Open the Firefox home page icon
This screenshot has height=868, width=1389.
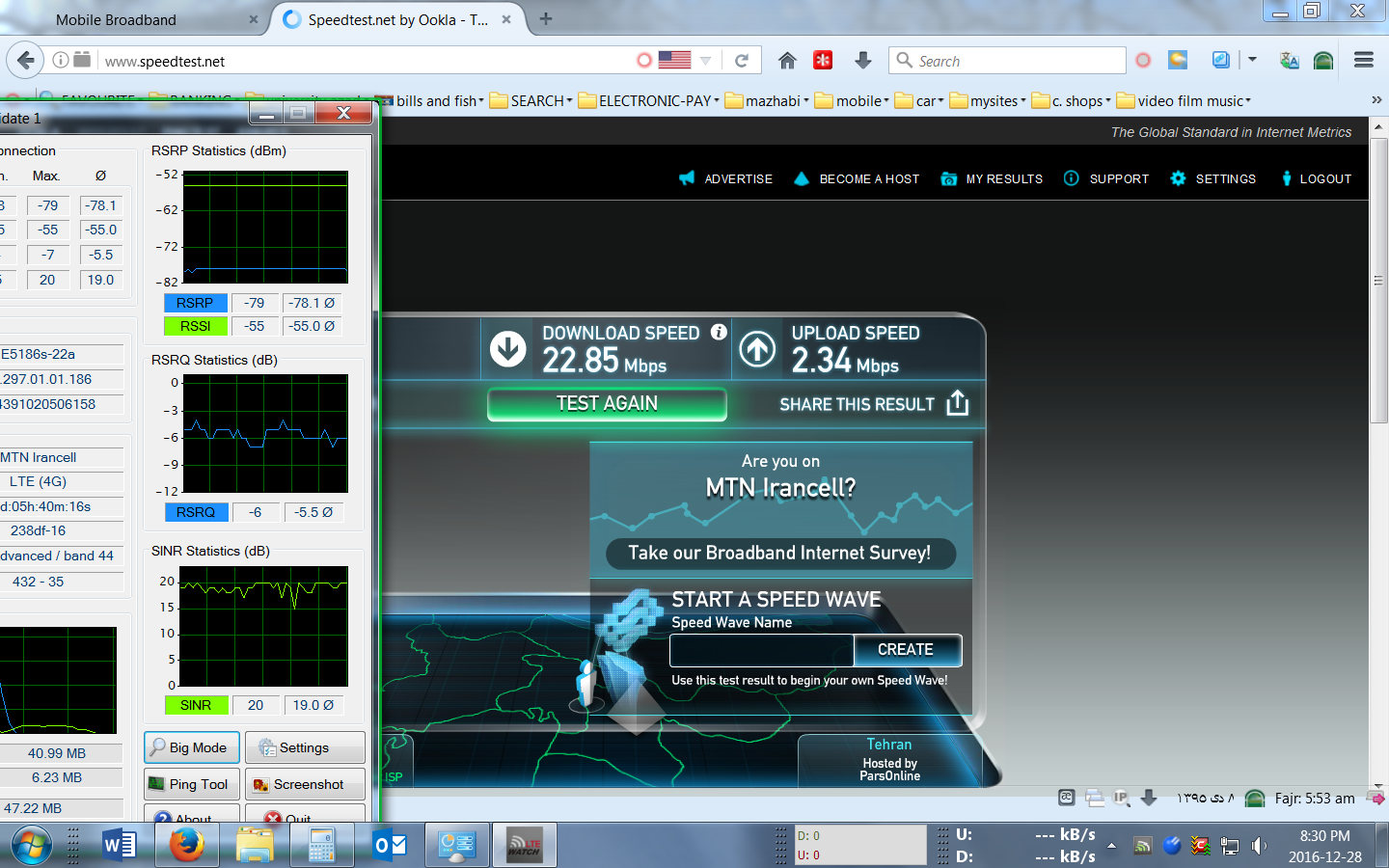click(x=787, y=61)
